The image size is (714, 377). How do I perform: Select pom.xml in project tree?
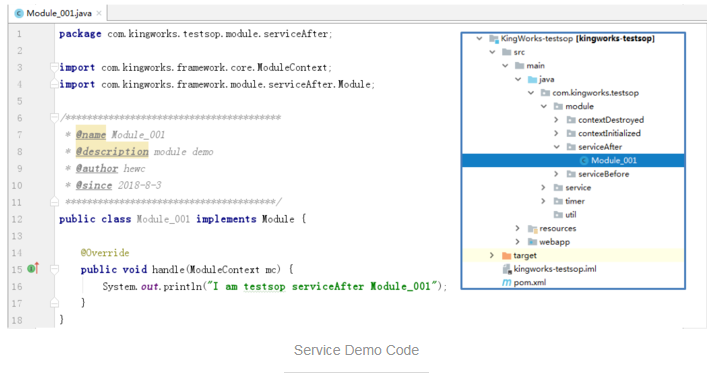point(573,282)
